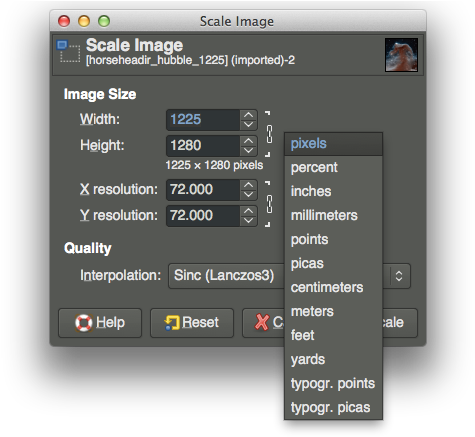Select typogr. picas unit option
Screen dimensions: 475x437
(x=333, y=407)
